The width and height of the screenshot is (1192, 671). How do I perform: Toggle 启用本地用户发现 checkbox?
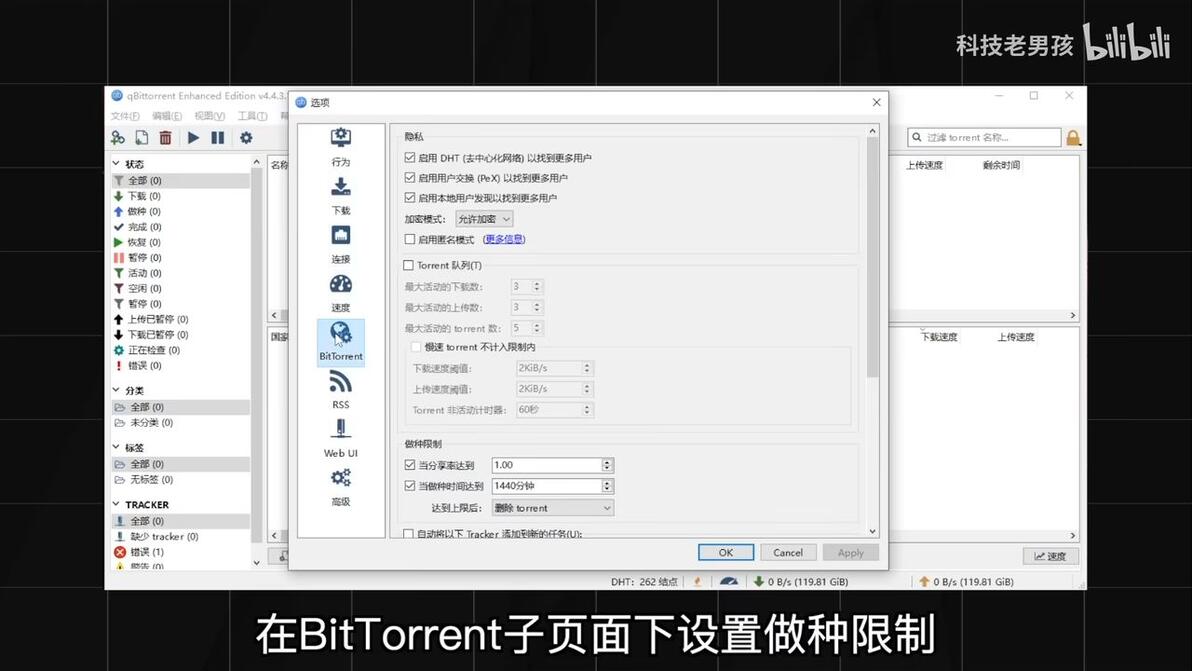pyautogui.click(x=410, y=198)
